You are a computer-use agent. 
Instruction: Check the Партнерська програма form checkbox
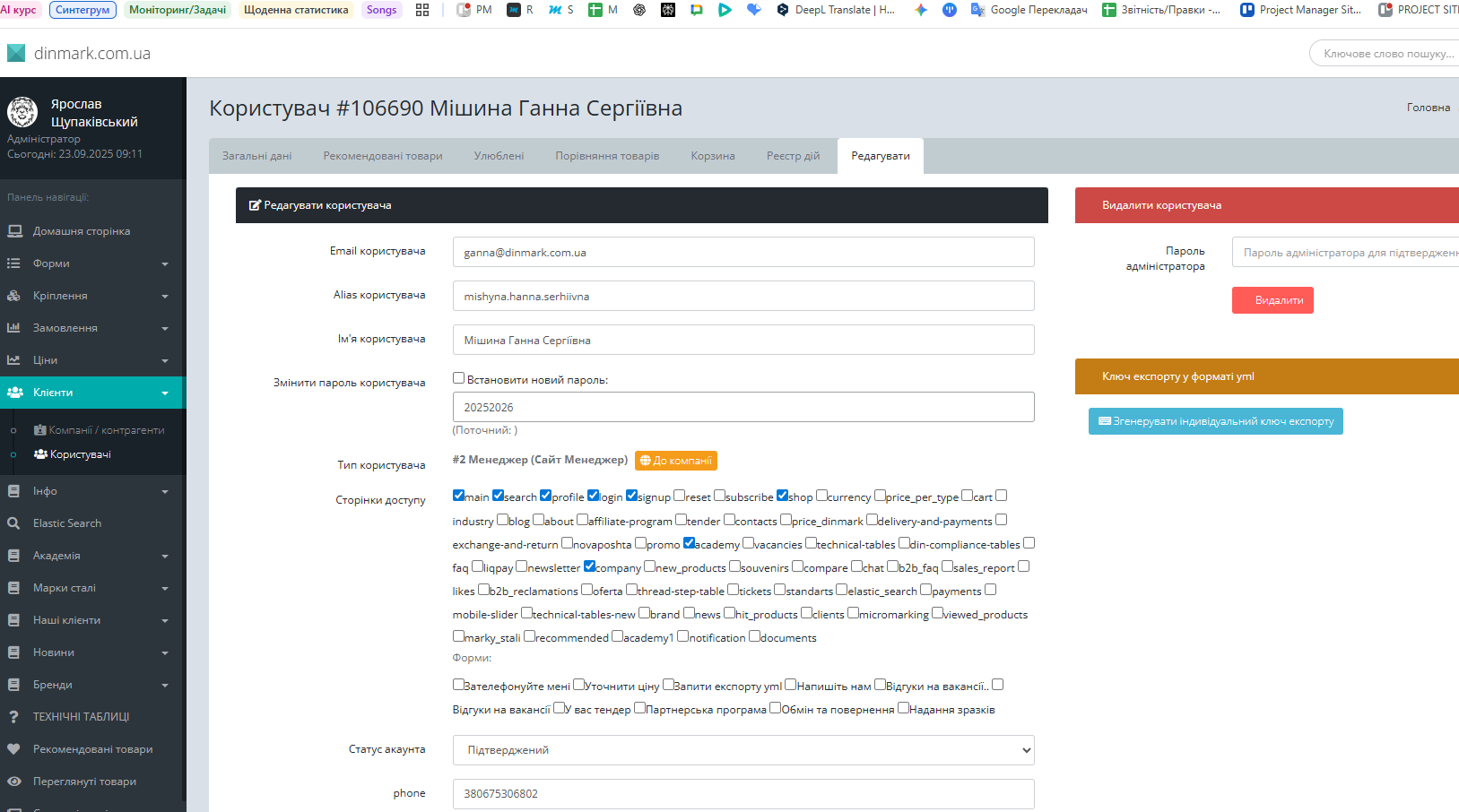pos(640,707)
